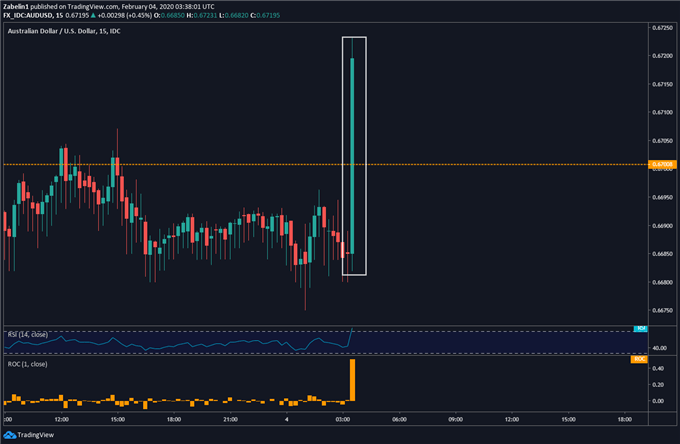Click the orange ROC badge on scale
Screen dimensions: 680x444
[639, 359]
